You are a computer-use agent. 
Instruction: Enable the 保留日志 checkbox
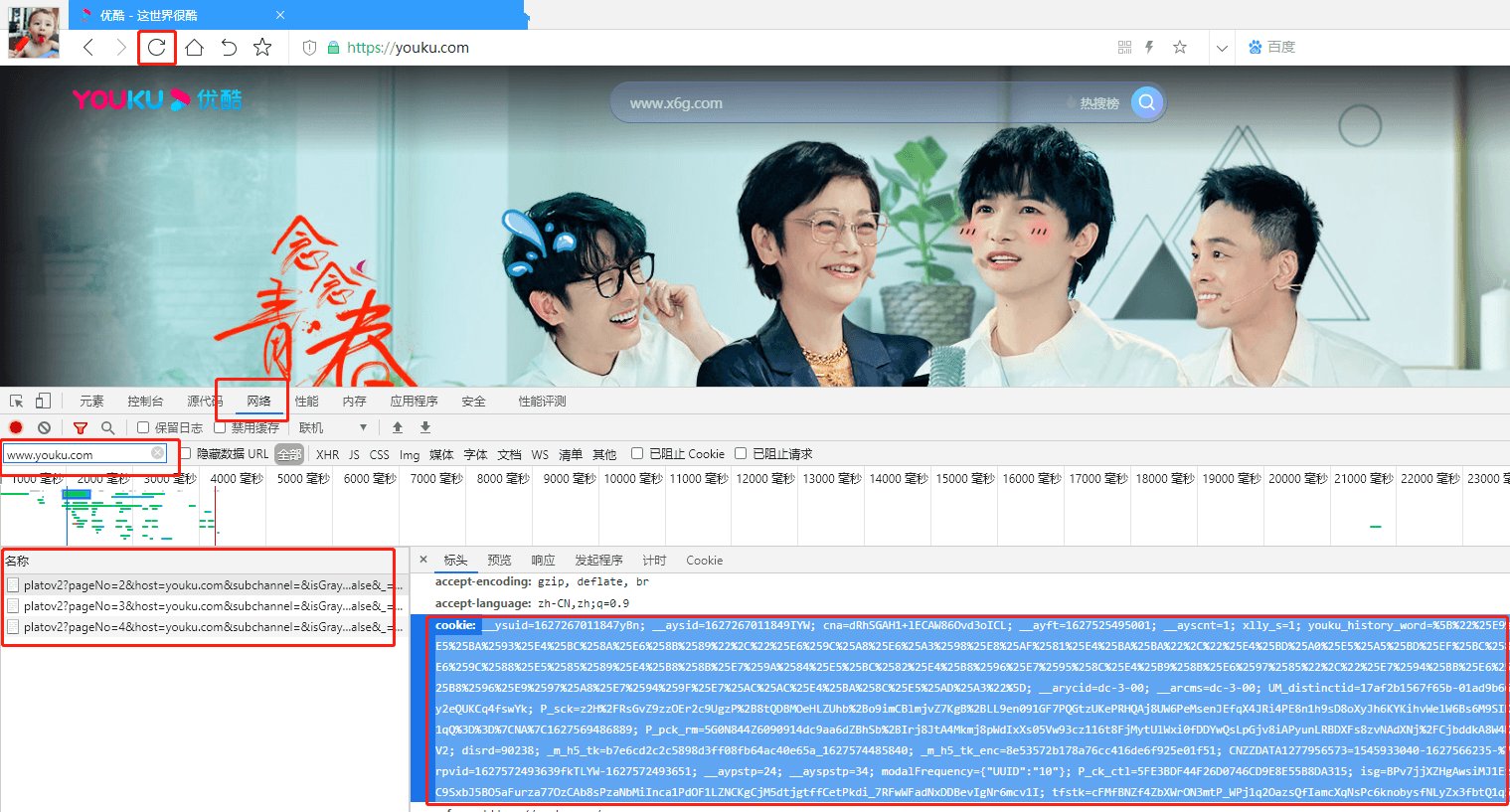[143, 427]
